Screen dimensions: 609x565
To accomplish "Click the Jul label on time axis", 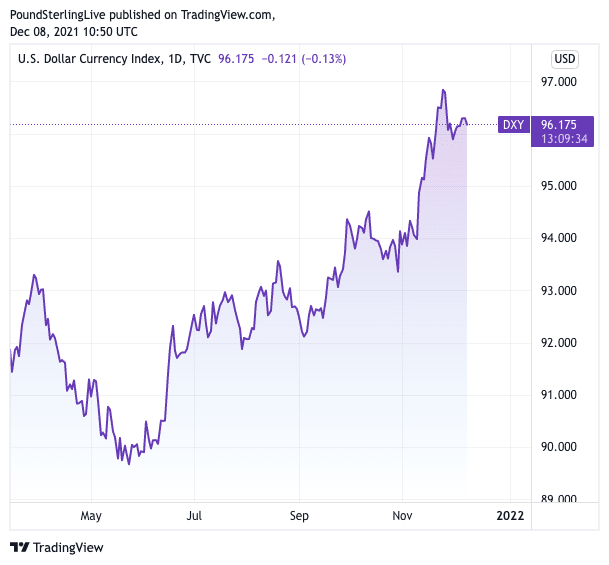I will point(194,516).
